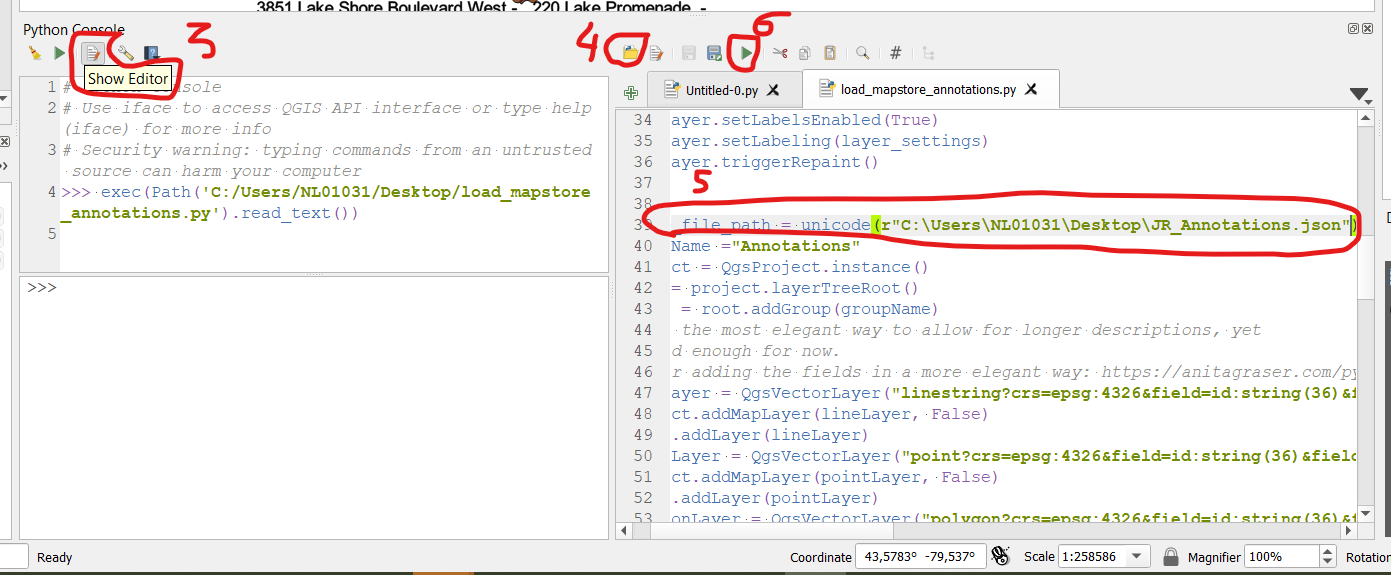Screen dimensions: 1391x575
Task: Open console Options wrench icon
Action: tap(125, 53)
